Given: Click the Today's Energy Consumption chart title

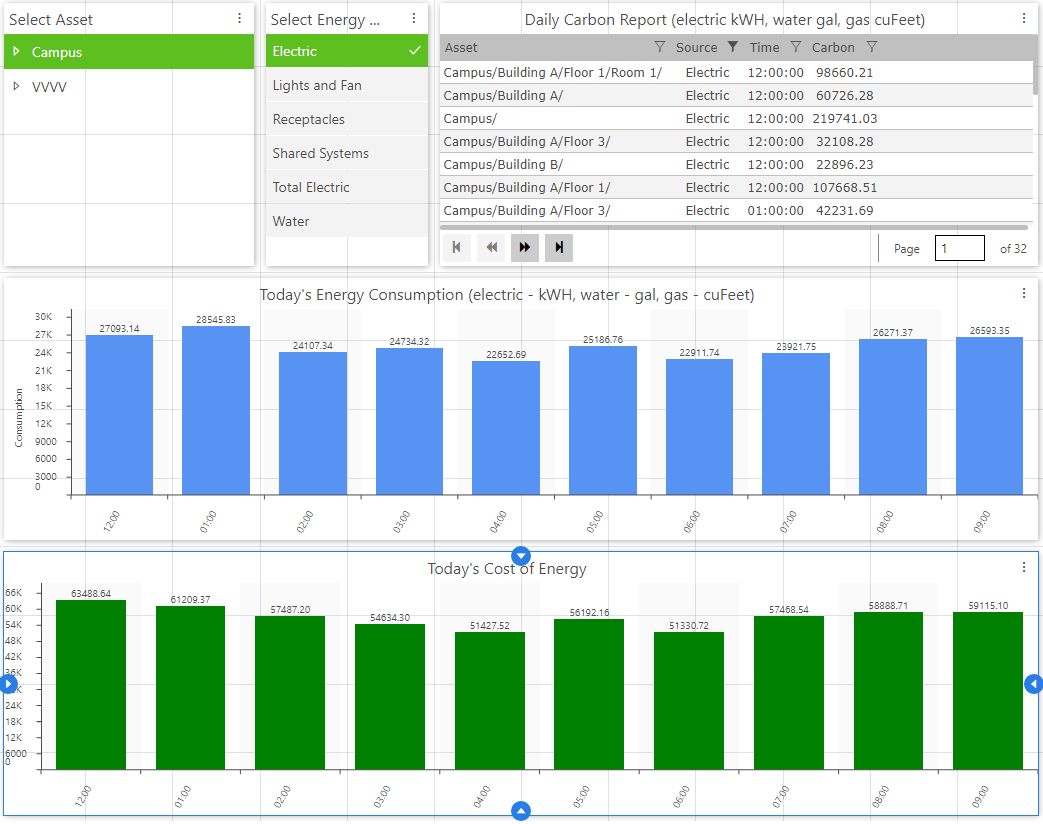Looking at the screenshot, I should [x=507, y=295].
